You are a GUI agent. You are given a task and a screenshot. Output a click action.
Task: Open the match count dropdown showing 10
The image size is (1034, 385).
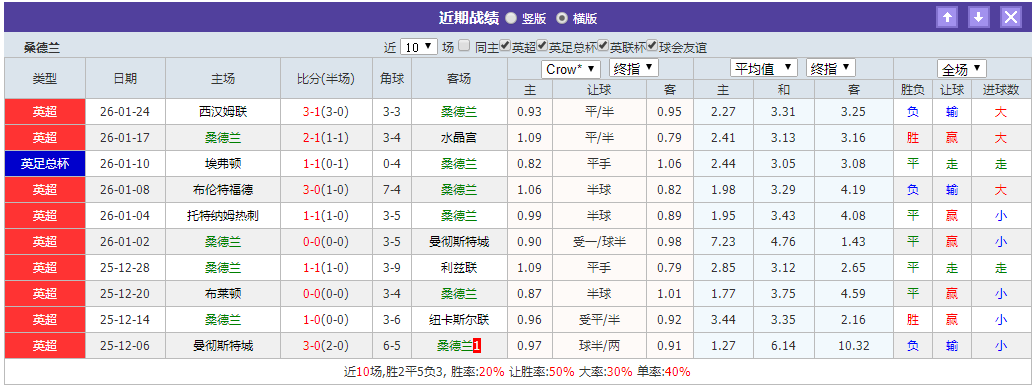(418, 47)
